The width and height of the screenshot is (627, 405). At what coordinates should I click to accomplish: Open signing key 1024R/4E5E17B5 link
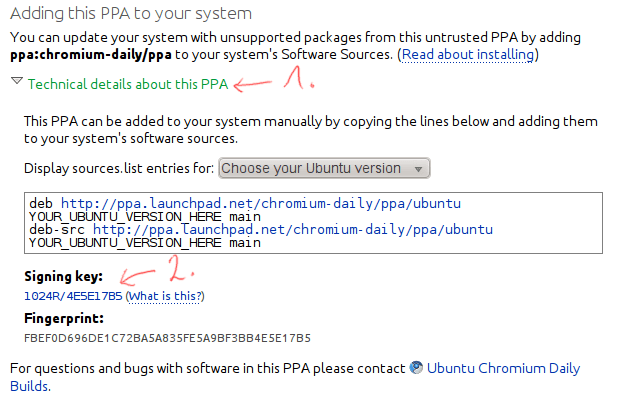(x=73, y=296)
